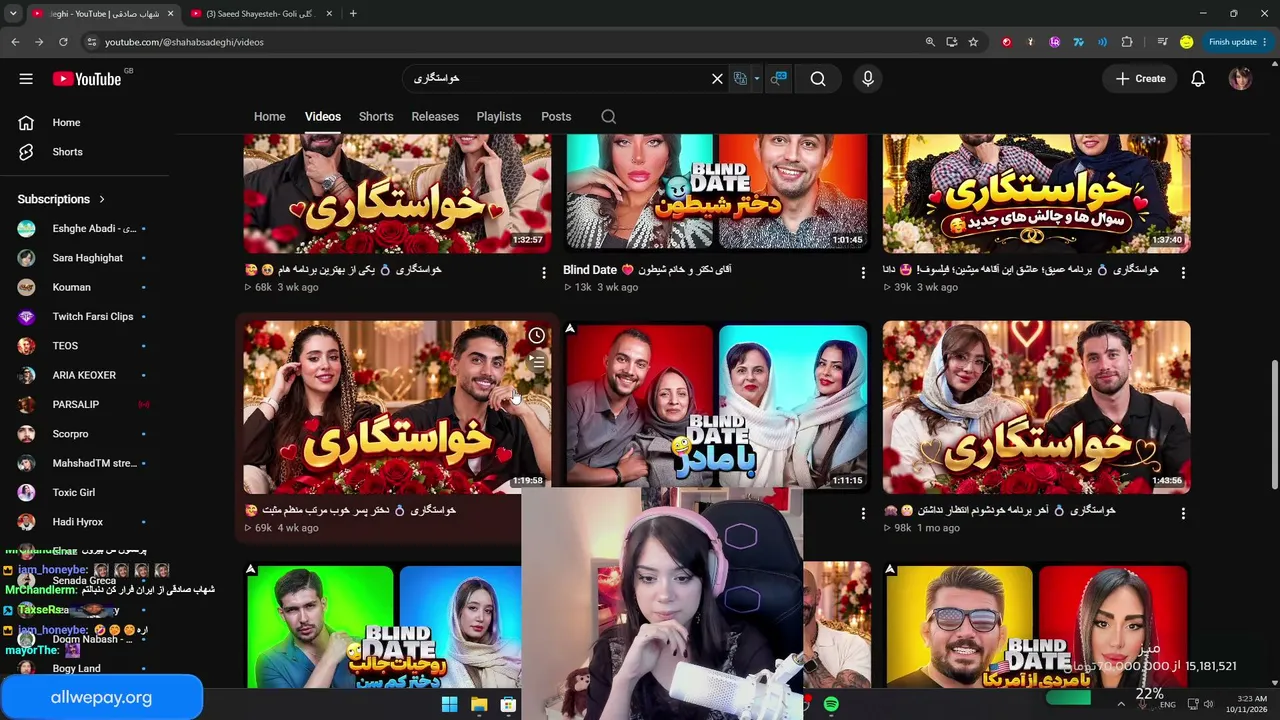Open the ARIA KEOXER subscription

click(x=84, y=375)
